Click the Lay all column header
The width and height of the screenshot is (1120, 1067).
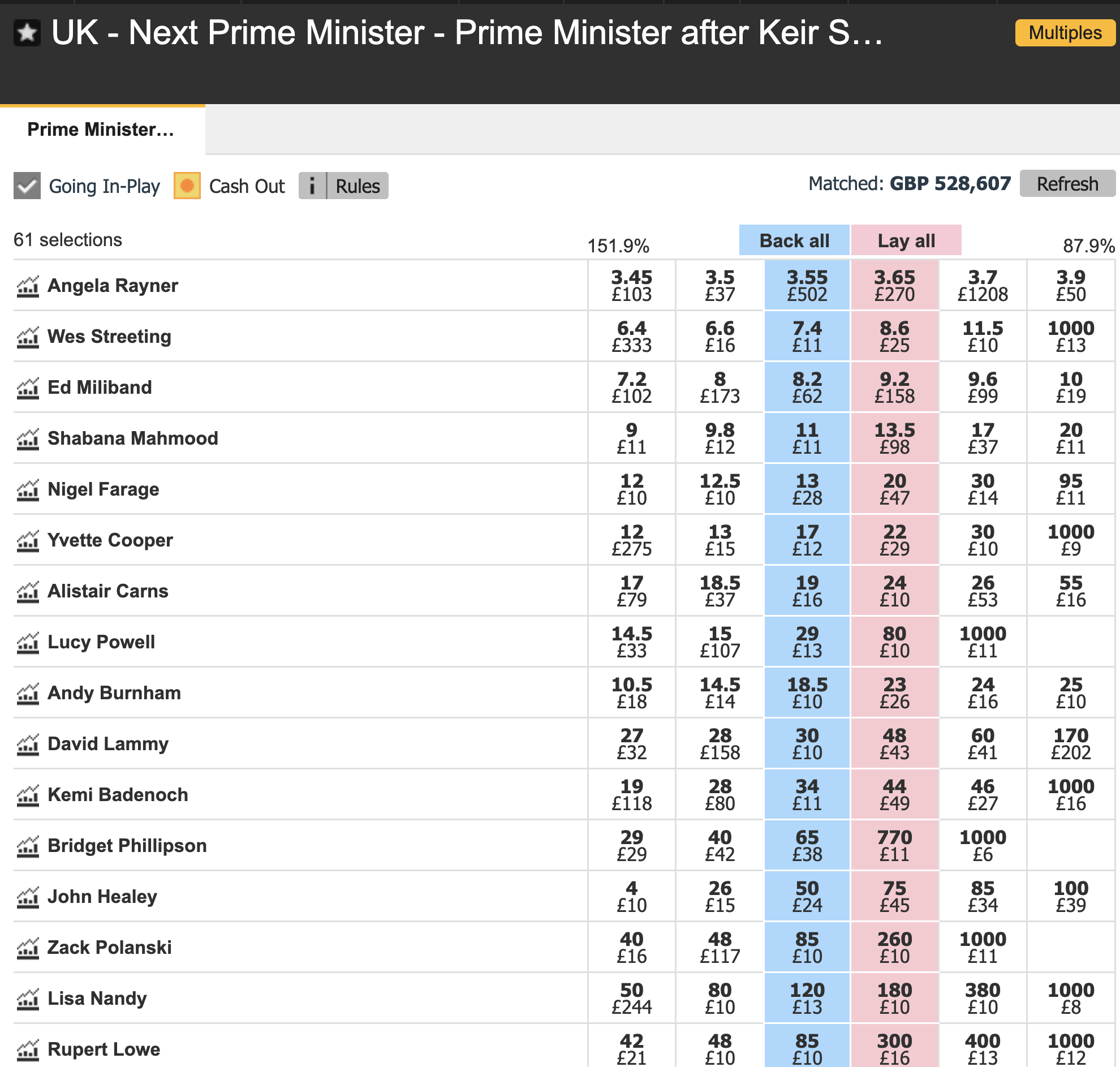(906, 240)
